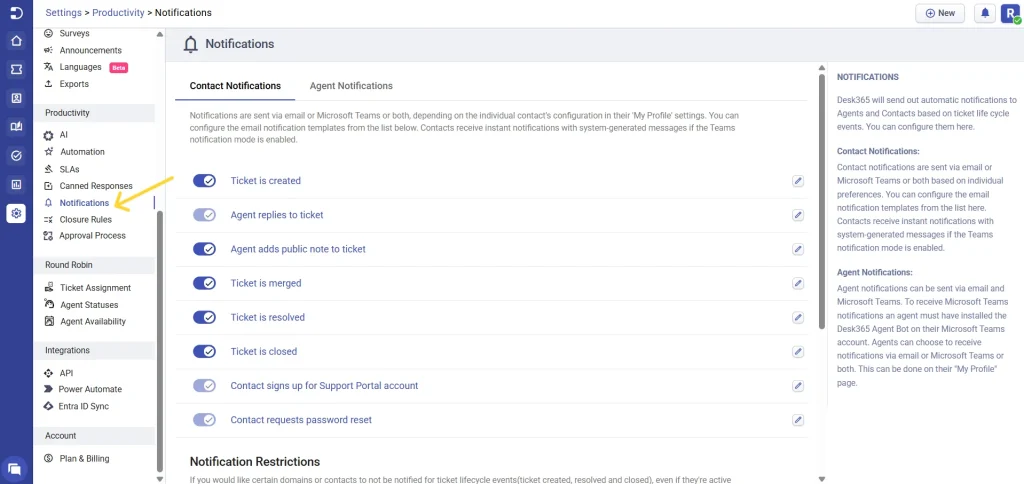
Task: Open Announcements in the settings sidebar
Action: click(x=90, y=50)
